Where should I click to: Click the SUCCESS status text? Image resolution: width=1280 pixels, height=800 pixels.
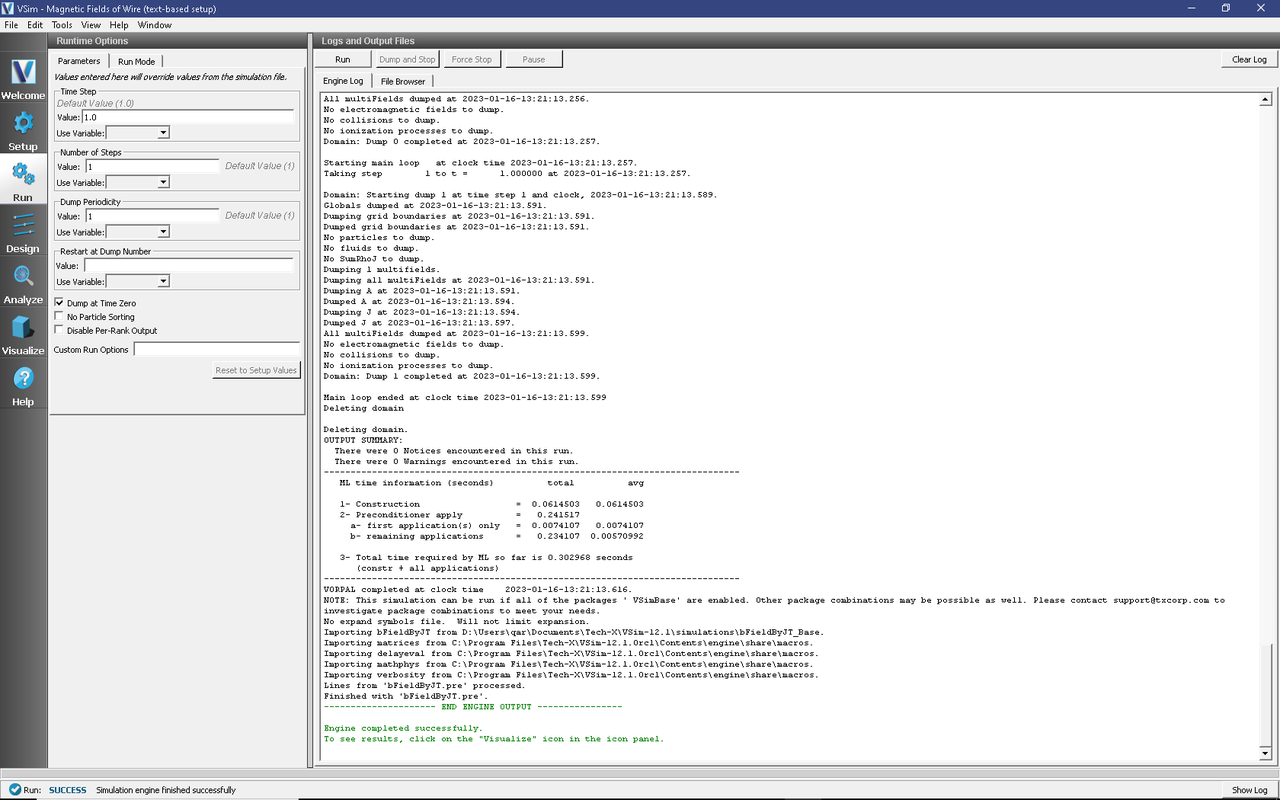click(x=68, y=790)
